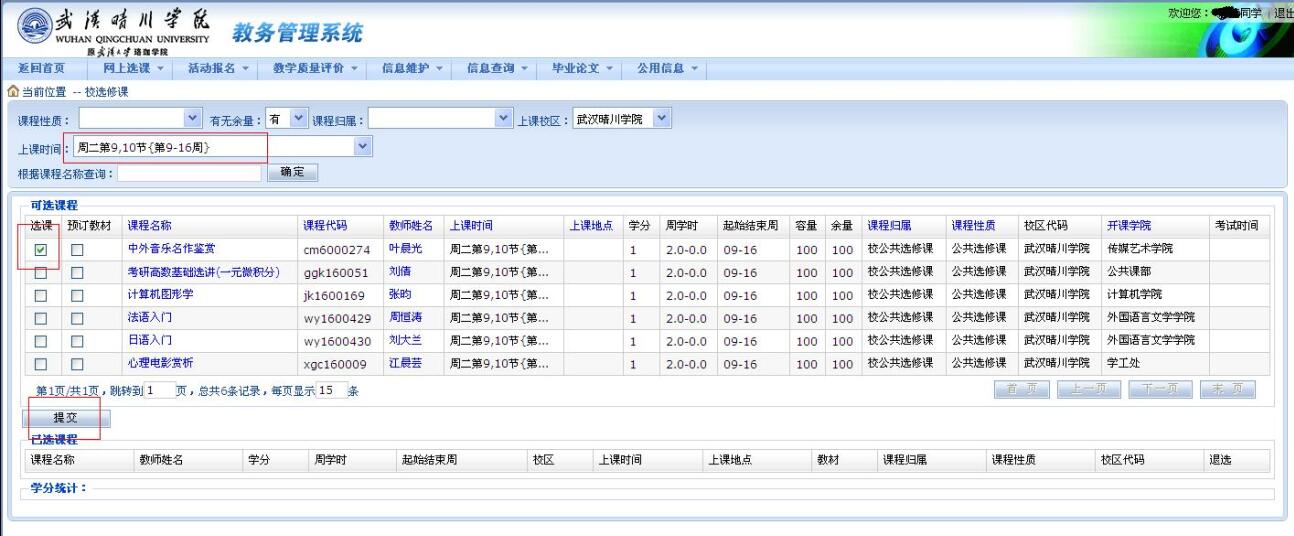The width and height of the screenshot is (1294, 536).
Task: Sort by 课程名称 column header
Action: tap(149, 225)
